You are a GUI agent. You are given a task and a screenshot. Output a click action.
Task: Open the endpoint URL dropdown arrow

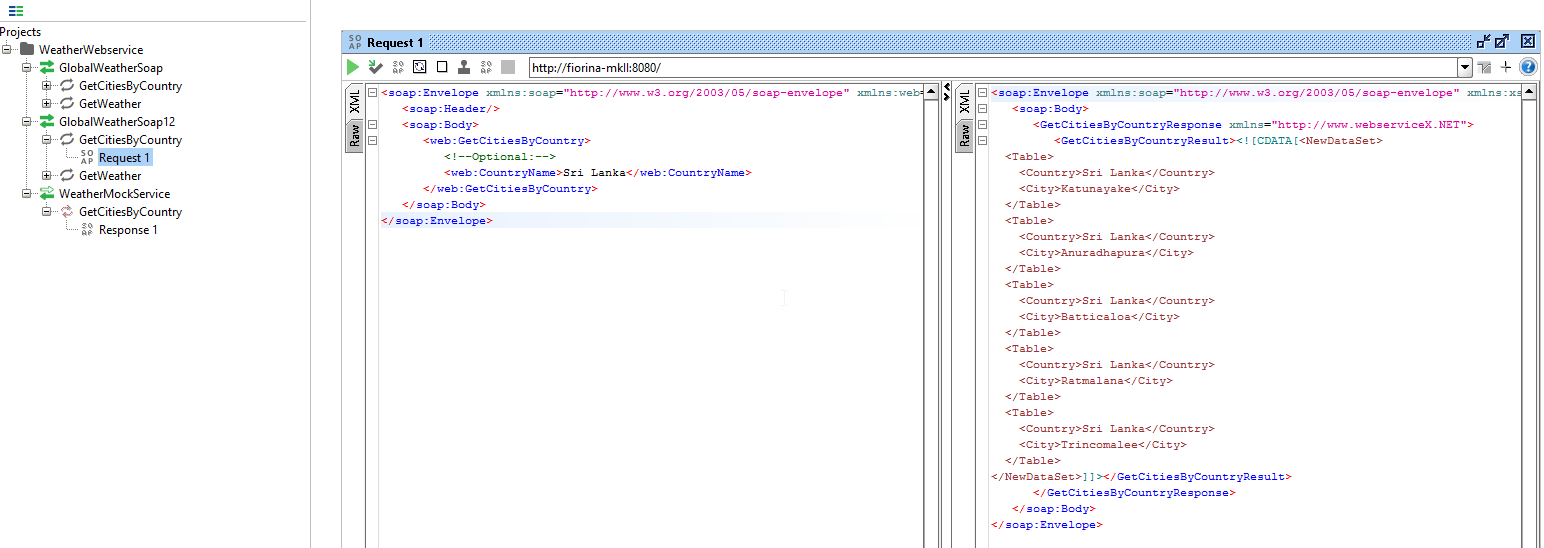coord(1465,68)
